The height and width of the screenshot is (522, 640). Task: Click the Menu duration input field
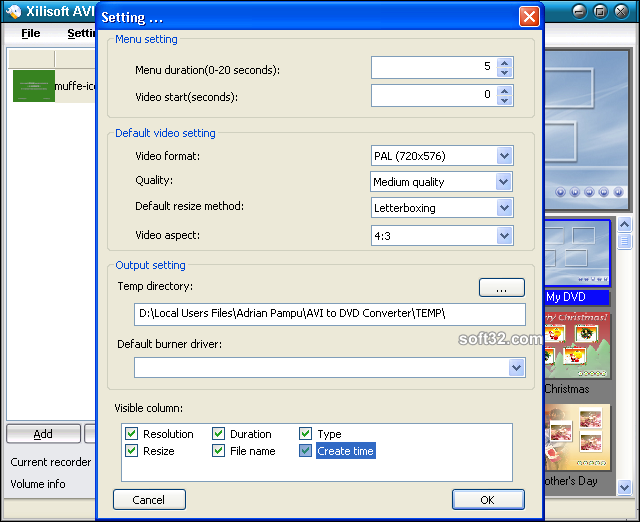[x=434, y=67]
